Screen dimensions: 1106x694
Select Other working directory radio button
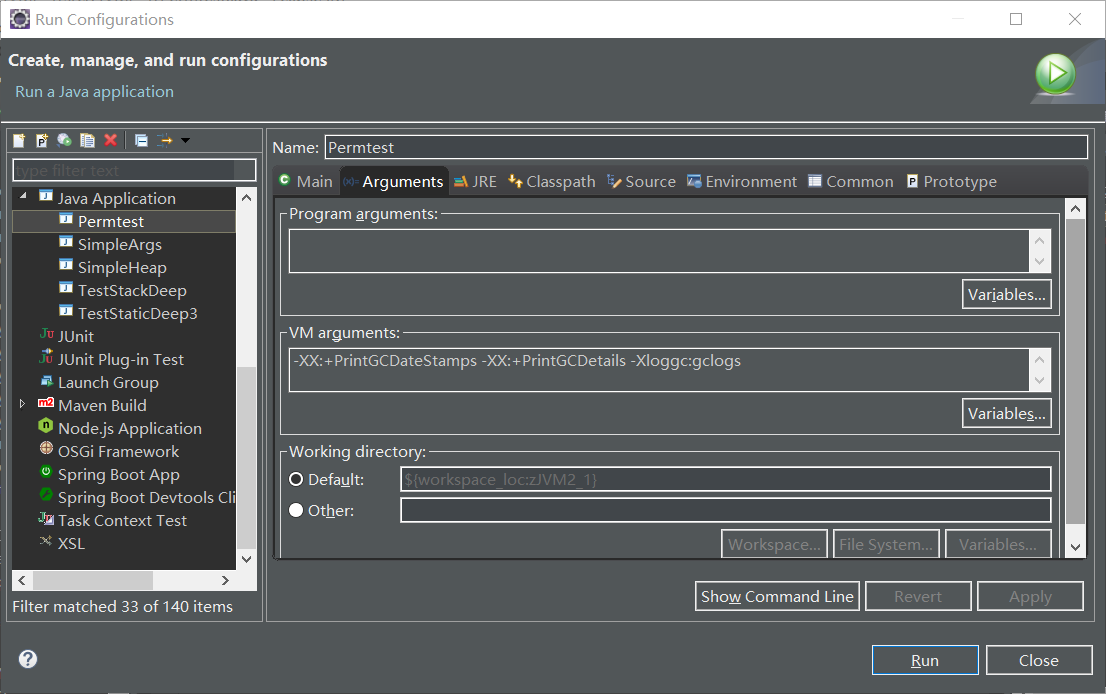pyautogui.click(x=296, y=510)
